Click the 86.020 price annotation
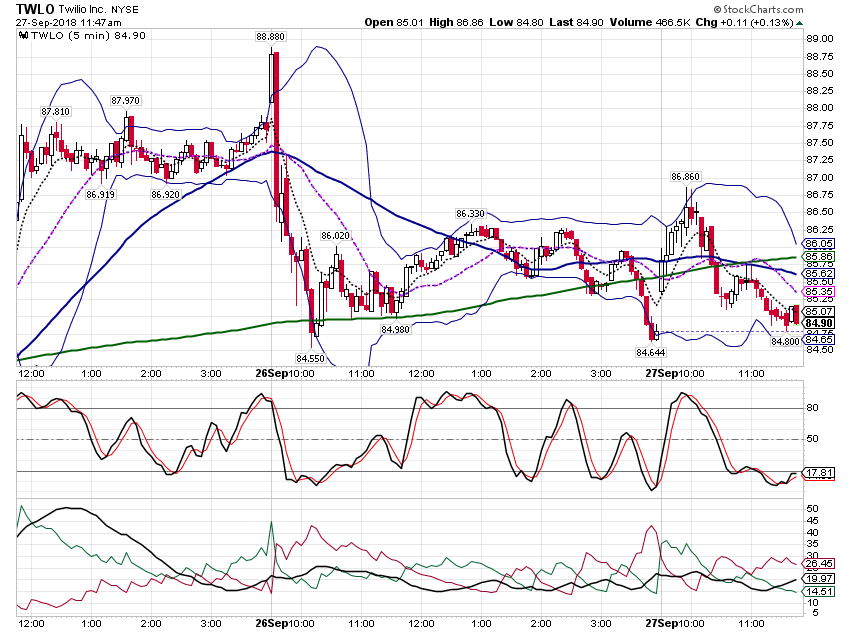The height and width of the screenshot is (633, 850). [x=336, y=236]
